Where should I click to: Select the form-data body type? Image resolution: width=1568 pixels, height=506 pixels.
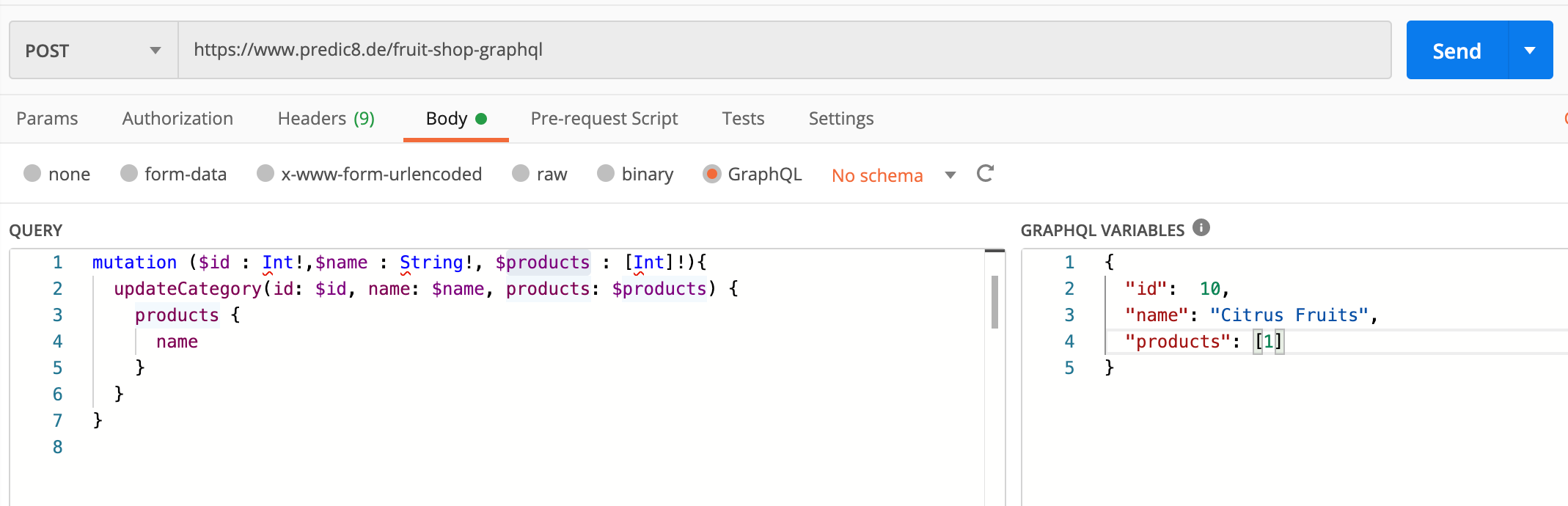[x=129, y=173]
